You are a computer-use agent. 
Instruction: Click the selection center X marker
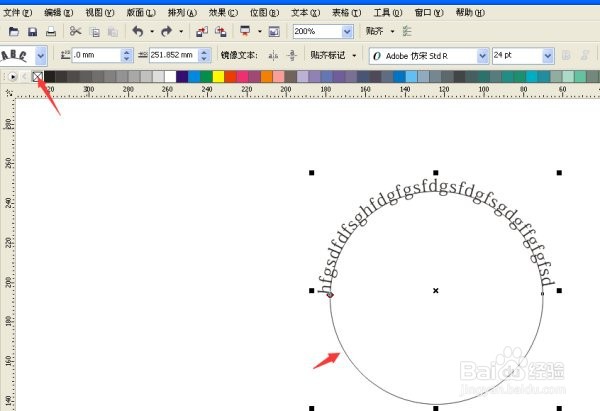435,291
